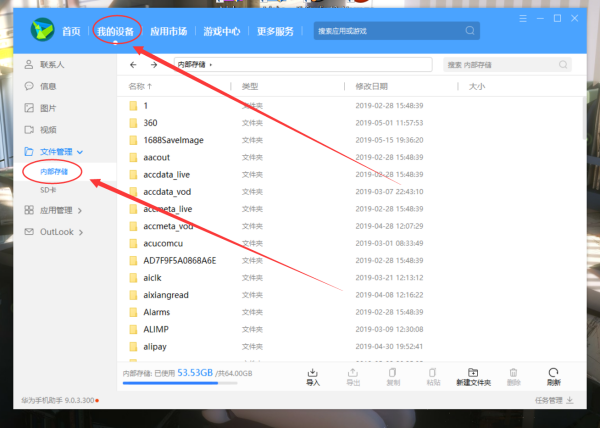Image resolution: width=600 pixels, height=428 pixels.
Task: Click the file list vertical scrollbar
Action: pos(584,119)
